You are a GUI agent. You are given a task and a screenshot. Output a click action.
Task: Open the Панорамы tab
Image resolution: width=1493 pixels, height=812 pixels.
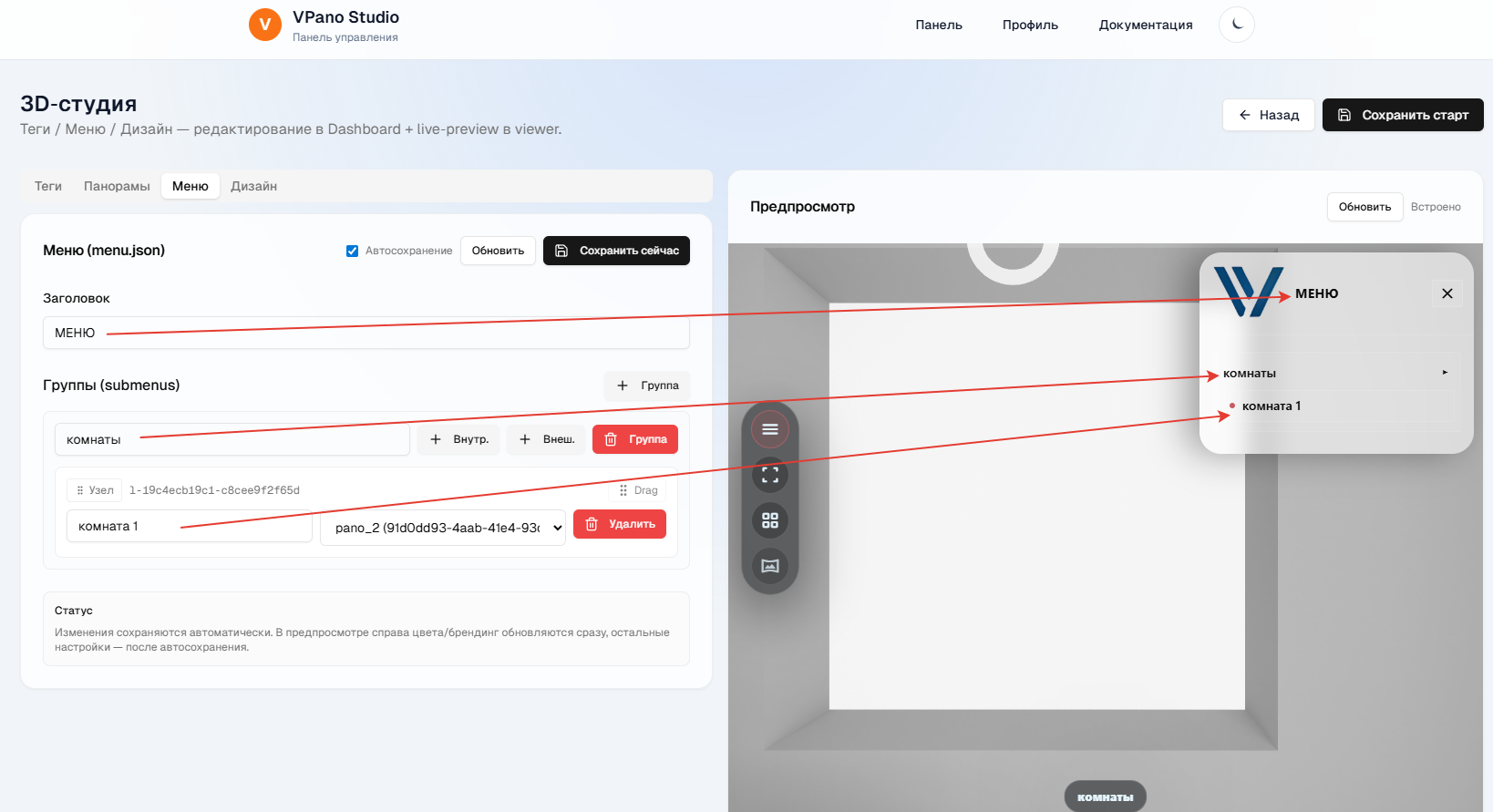(117, 186)
